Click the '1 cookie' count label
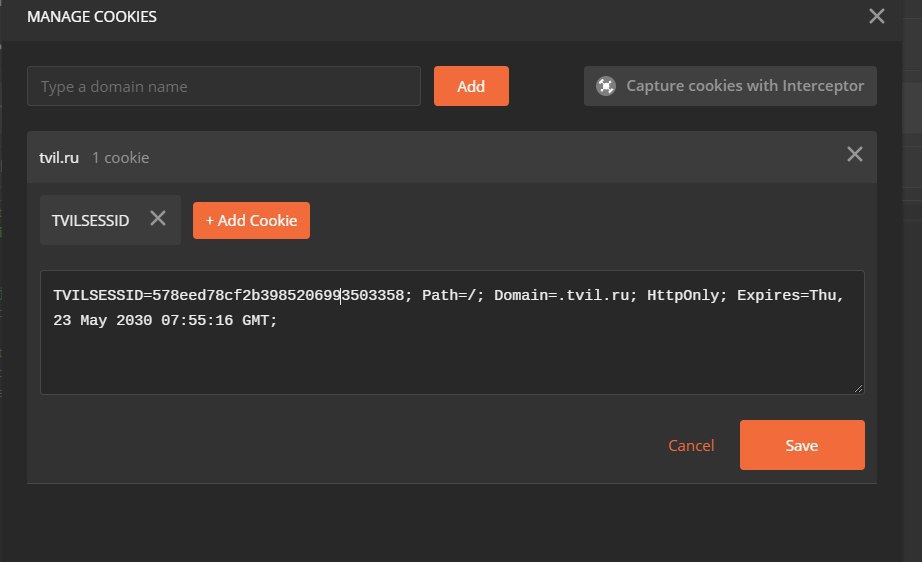 click(121, 158)
